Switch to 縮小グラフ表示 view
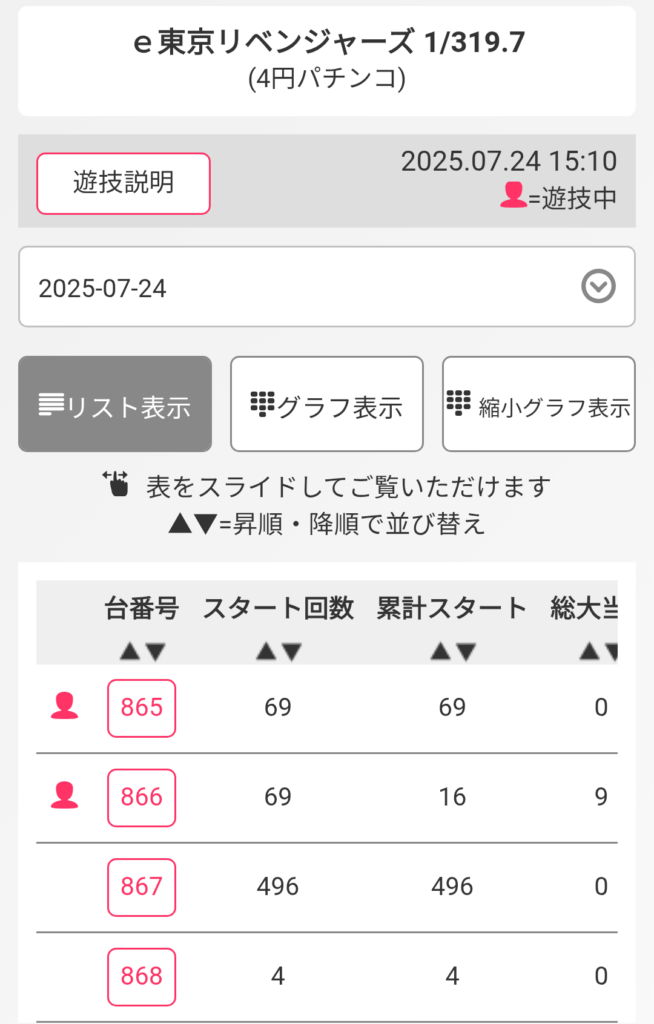 click(x=539, y=404)
